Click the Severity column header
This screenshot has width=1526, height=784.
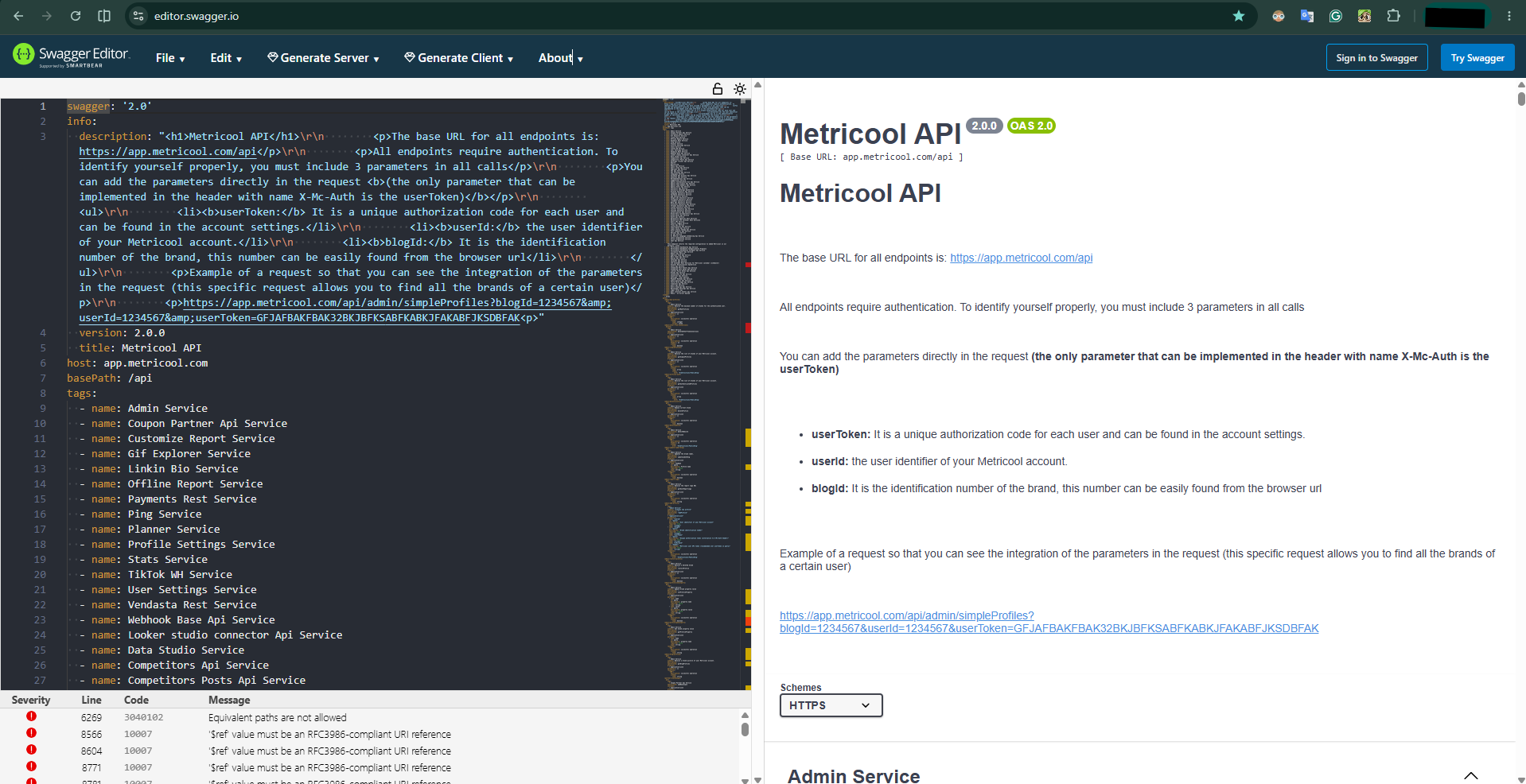pyautogui.click(x=31, y=700)
